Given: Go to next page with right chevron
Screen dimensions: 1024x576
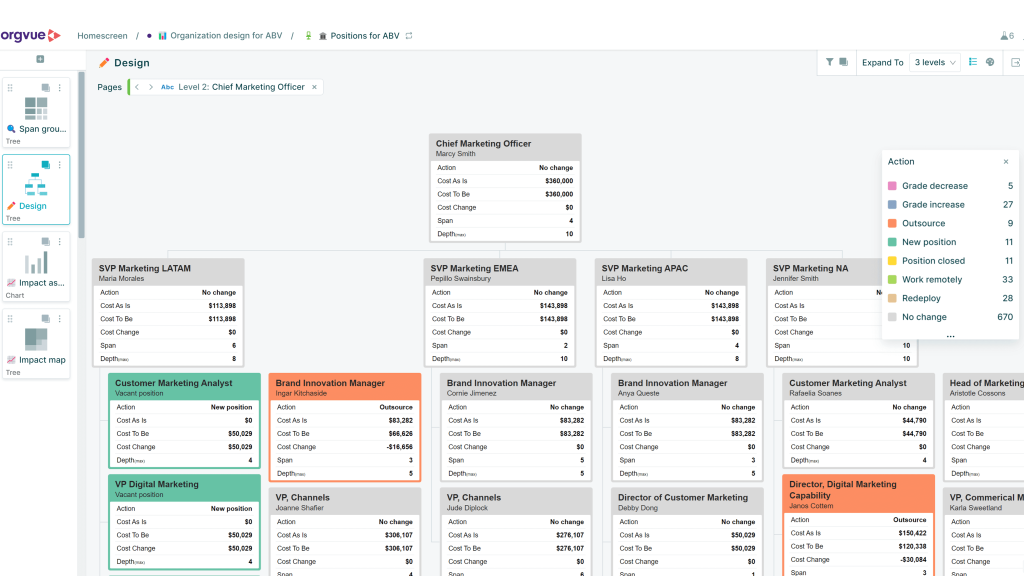Looking at the screenshot, I should (x=151, y=87).
